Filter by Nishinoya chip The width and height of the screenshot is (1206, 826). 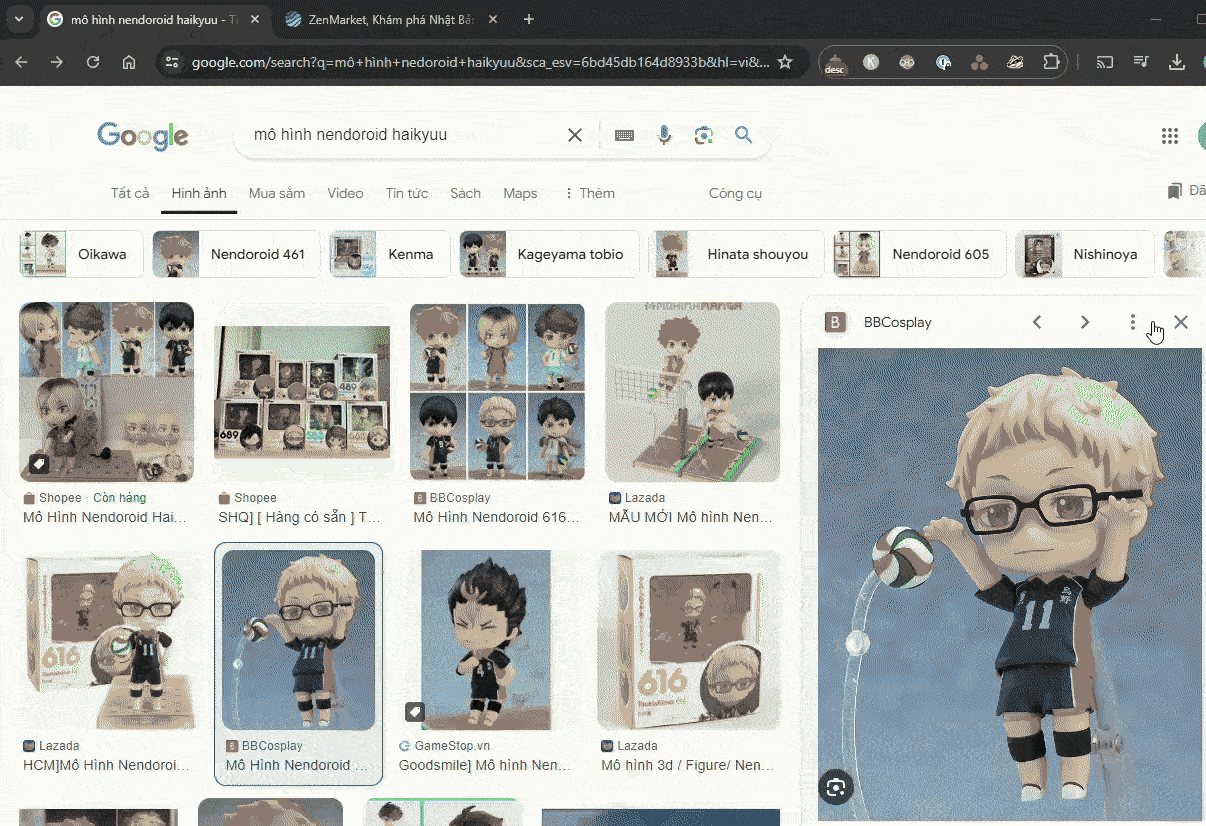click(1085, 254)
